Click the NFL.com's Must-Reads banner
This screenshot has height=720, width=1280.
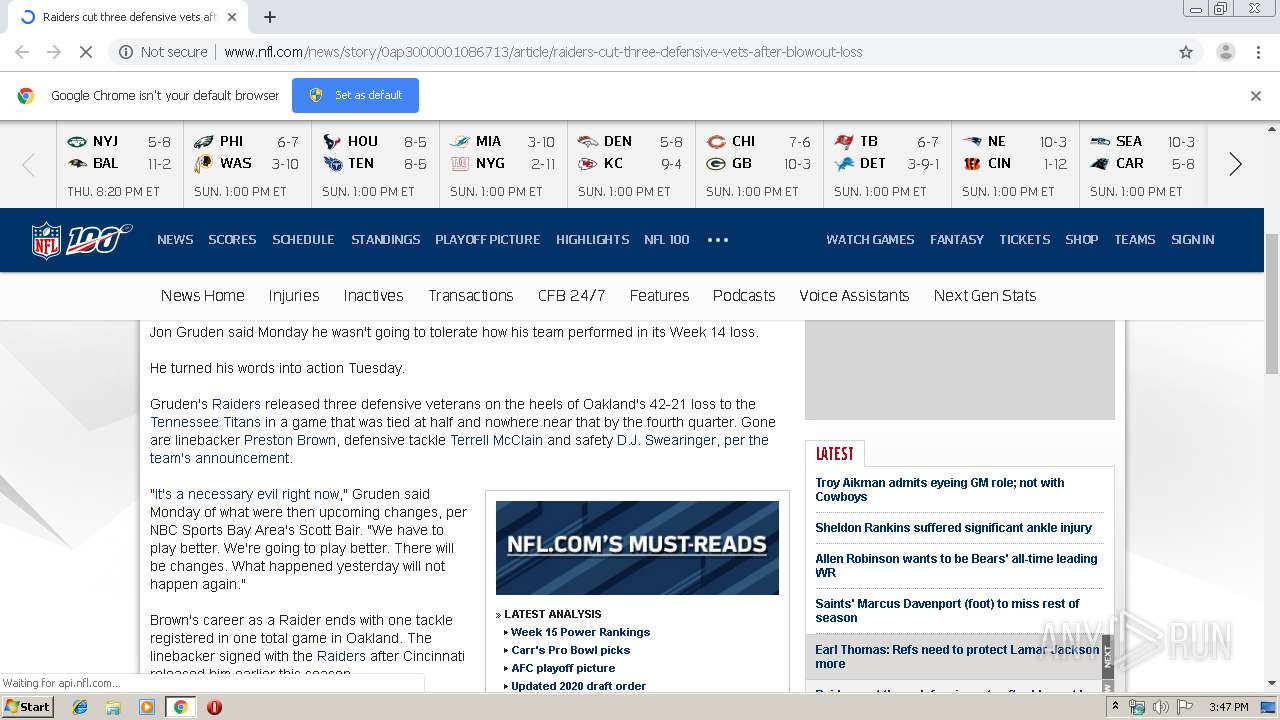coord(637,547)
